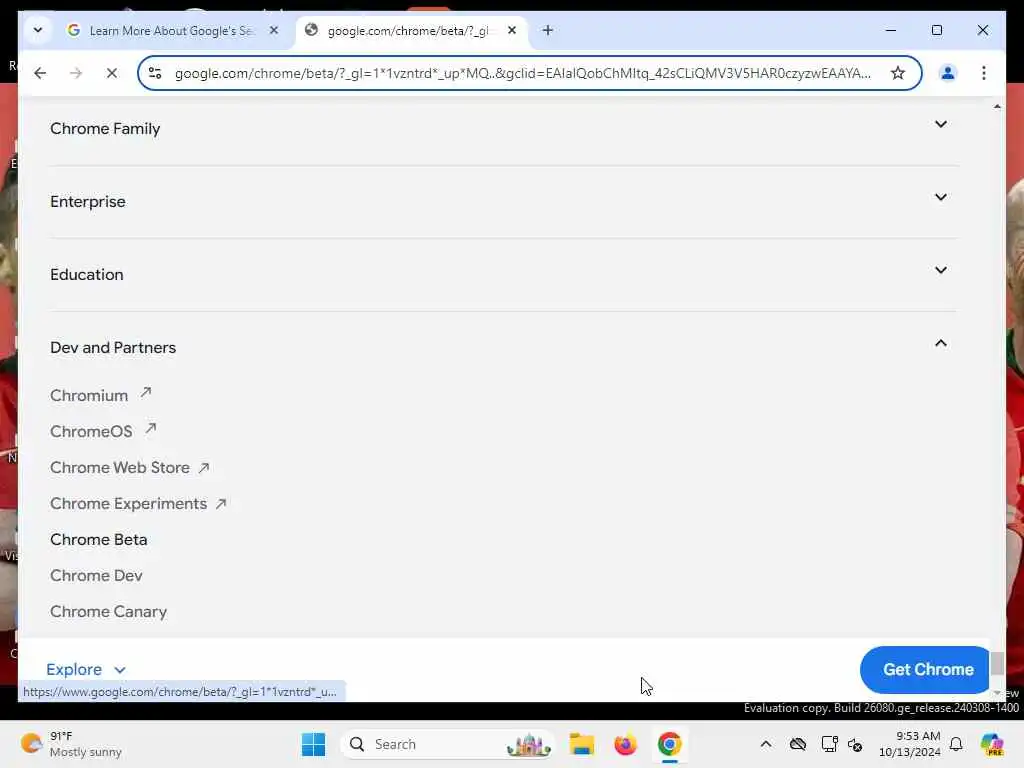Viewport: 1024px width, 768px height.
Task: Open the weather widget showing 91°F
Action: (72, 744)
